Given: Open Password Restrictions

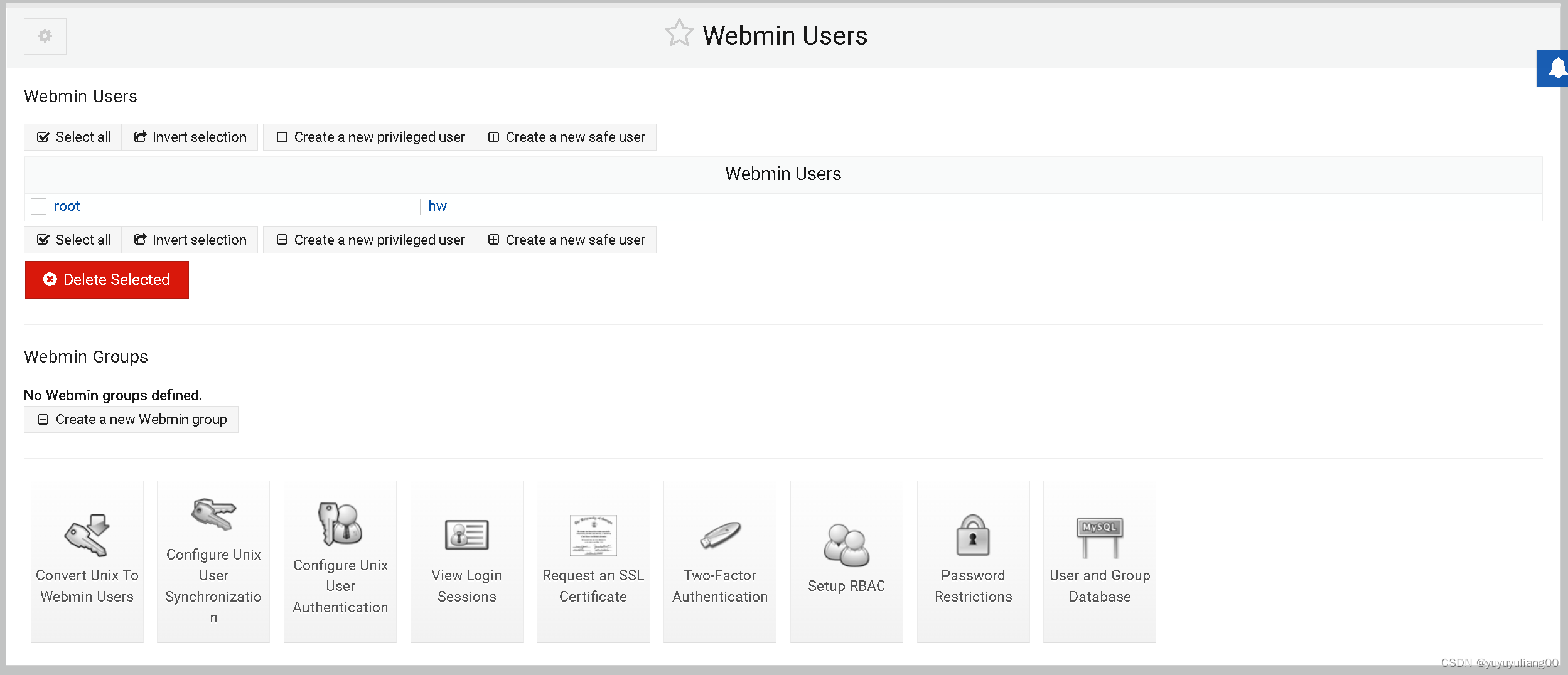Looking at the screenshot, I should click(973, 561).
